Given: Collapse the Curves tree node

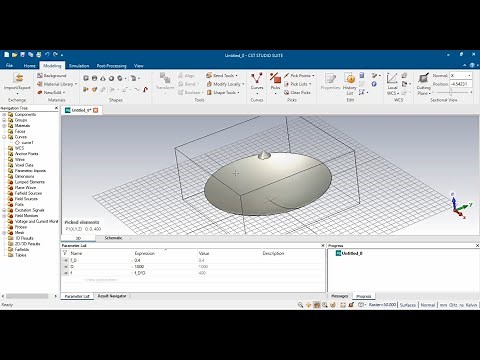Looking at the screenshot, I should pos(4,137).
